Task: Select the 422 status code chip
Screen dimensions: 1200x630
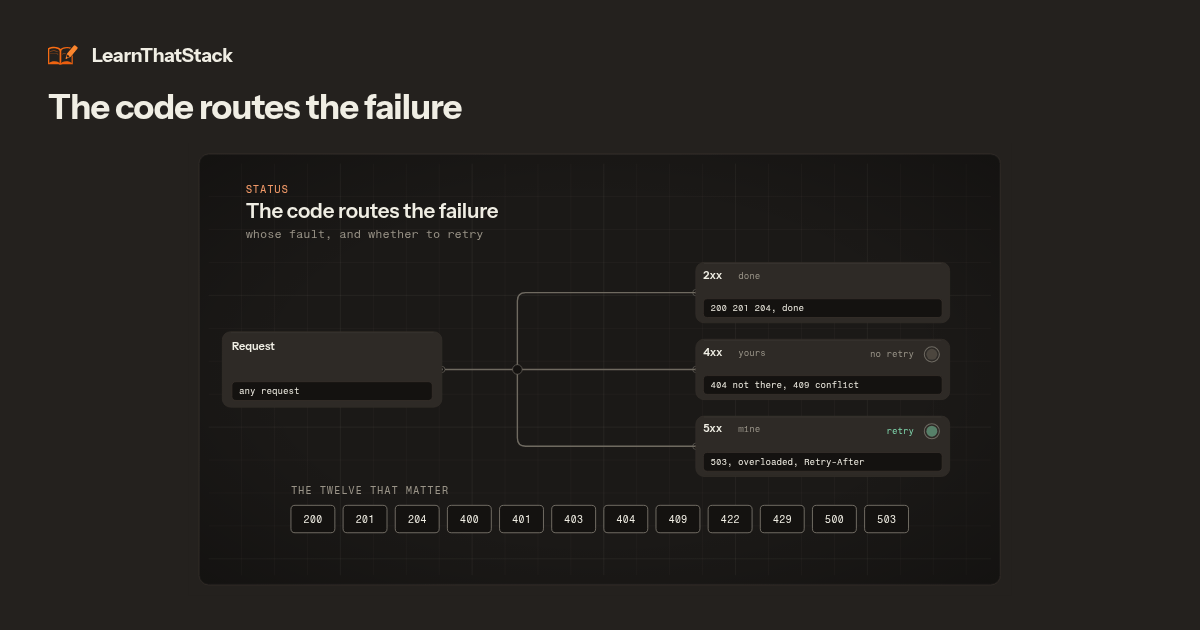Action: pyautogui.click(x=730, y=519)
